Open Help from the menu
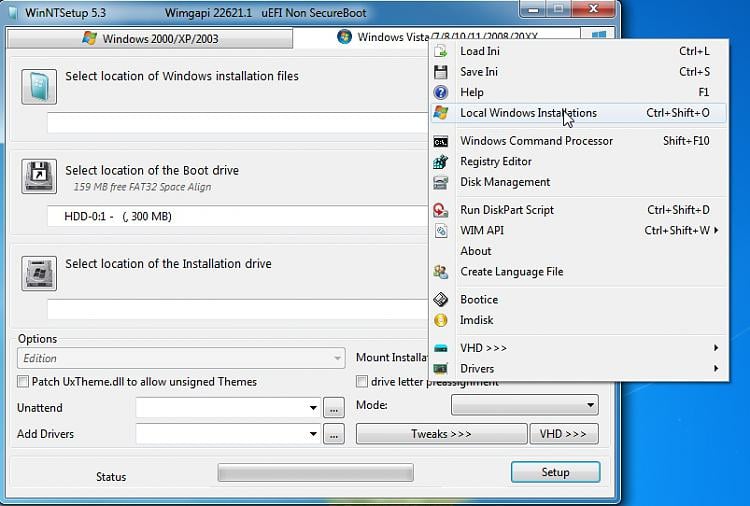The width and height of the screenshot is (750, 506). click(x=579, y=92)
